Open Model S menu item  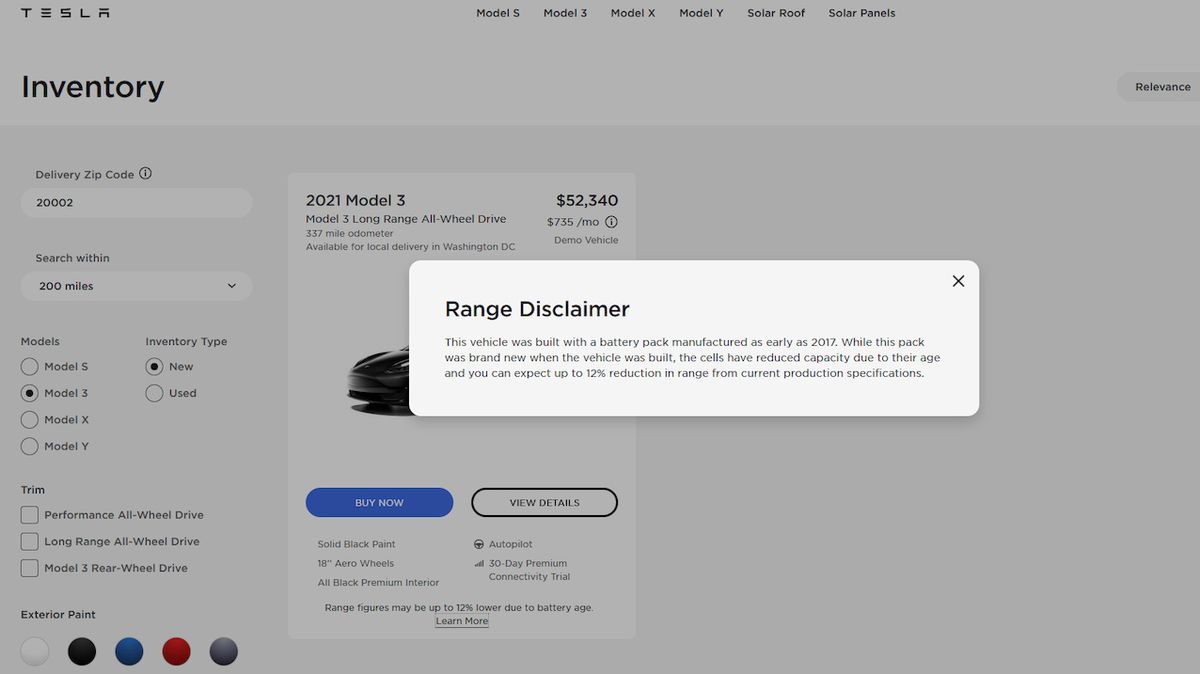pyautogui.click(x=498, y=13)
